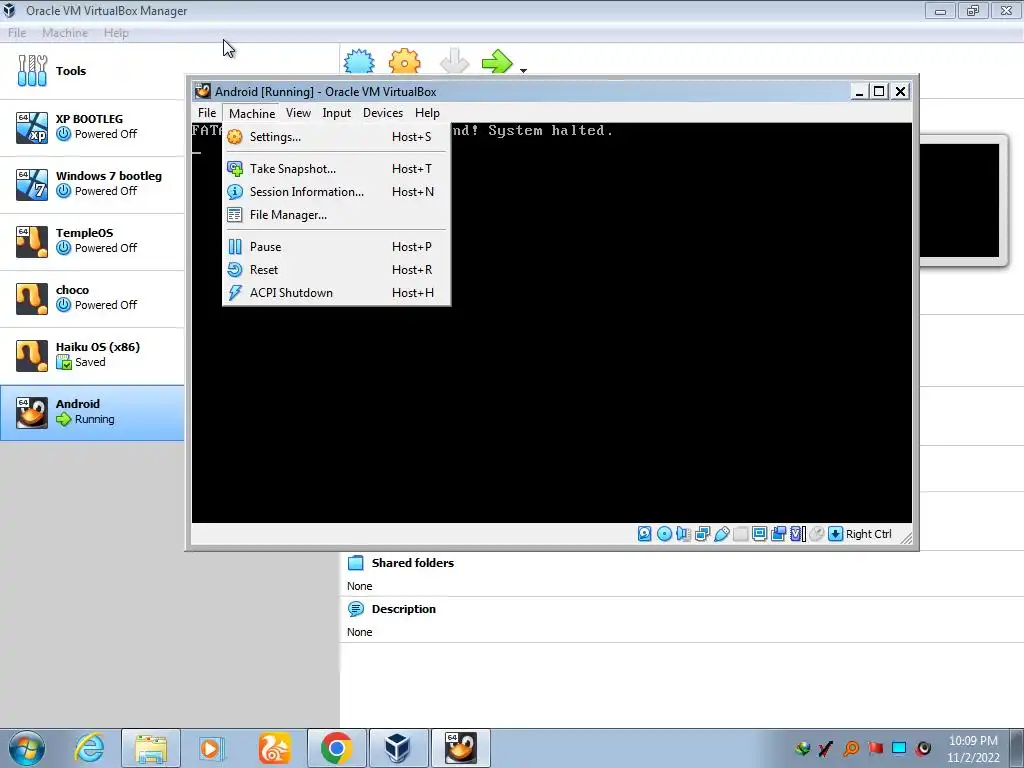Switch to the Android VM taskbar button
Screen dimensions: 1024x768
pyautogui.click(x=460, y=748)
